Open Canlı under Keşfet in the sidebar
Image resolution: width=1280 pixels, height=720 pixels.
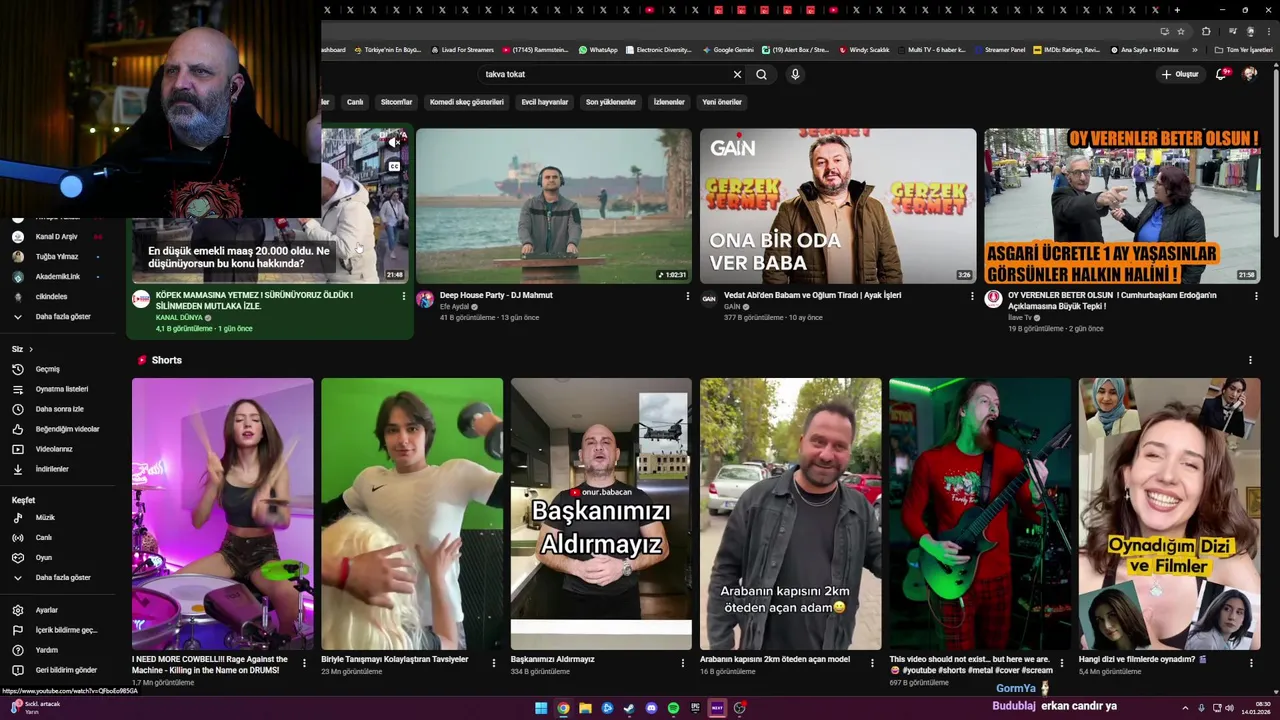click(x=58, y=538)
